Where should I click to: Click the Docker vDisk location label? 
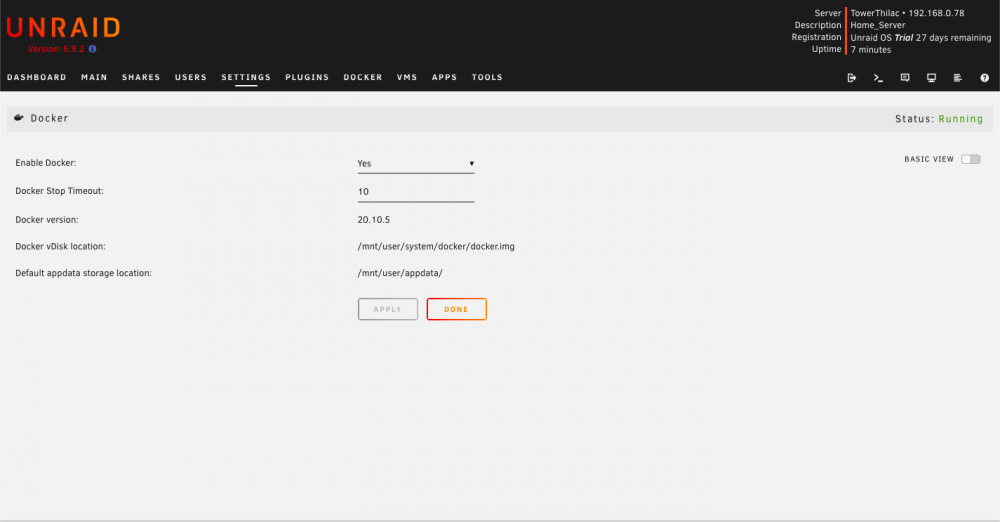point(61,246)
